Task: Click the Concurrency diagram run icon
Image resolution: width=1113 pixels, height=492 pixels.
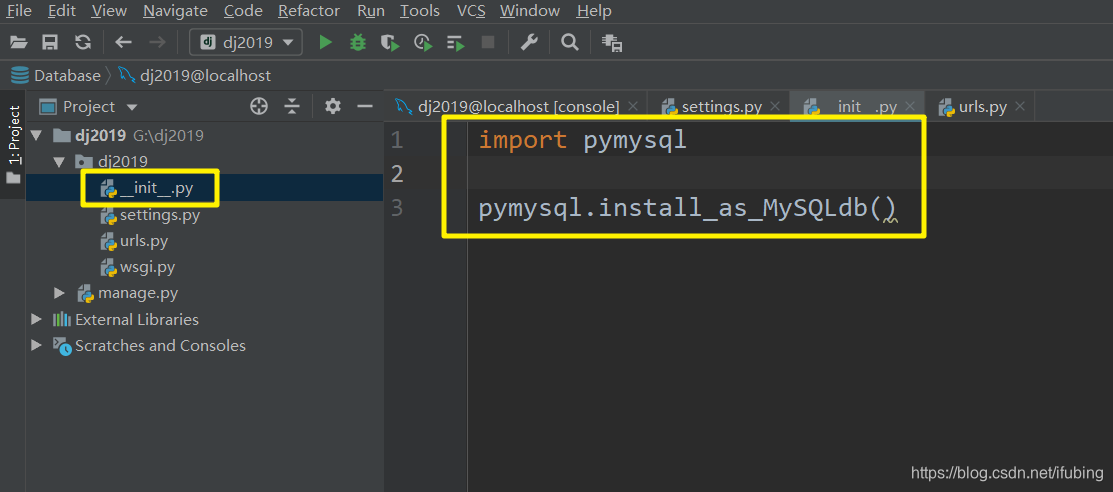Action: click(455, 43)
